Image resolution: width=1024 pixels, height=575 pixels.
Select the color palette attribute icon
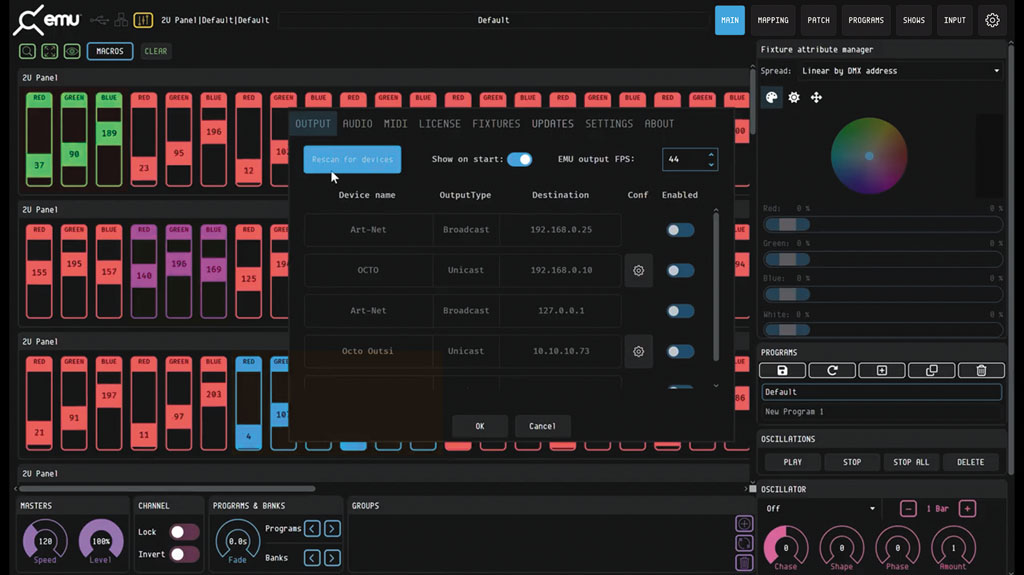pos(772,97)
